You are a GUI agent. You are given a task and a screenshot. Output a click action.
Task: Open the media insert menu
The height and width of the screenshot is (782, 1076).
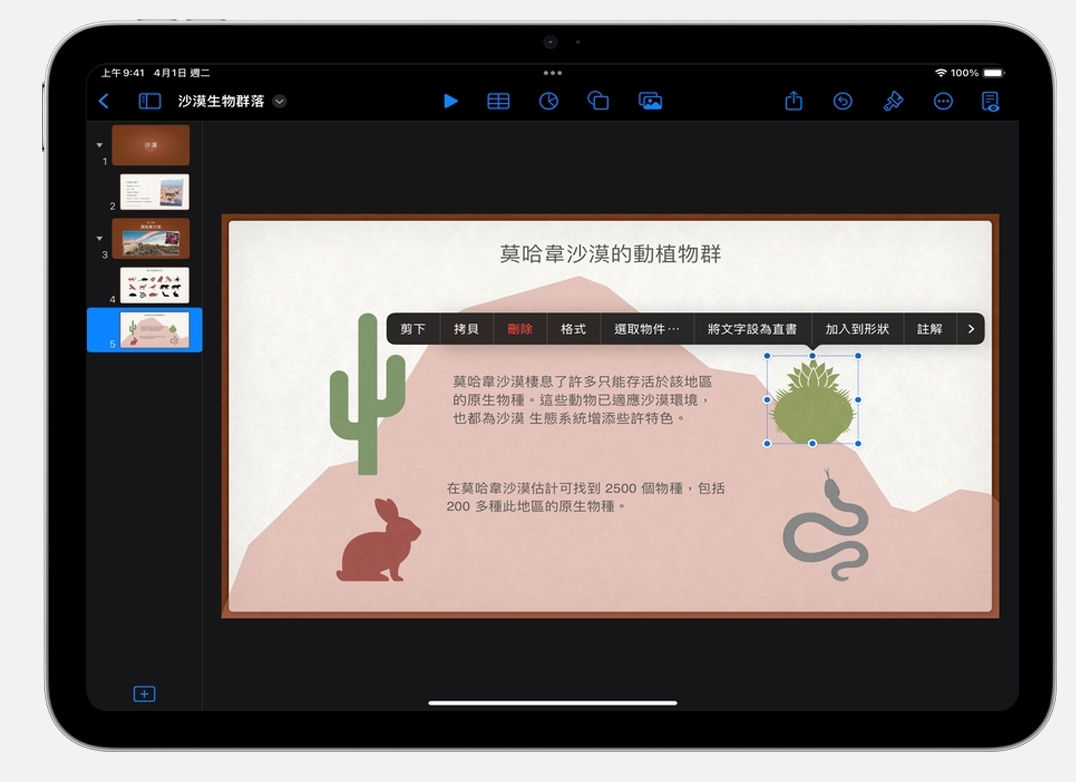click(x=650, y=101)
